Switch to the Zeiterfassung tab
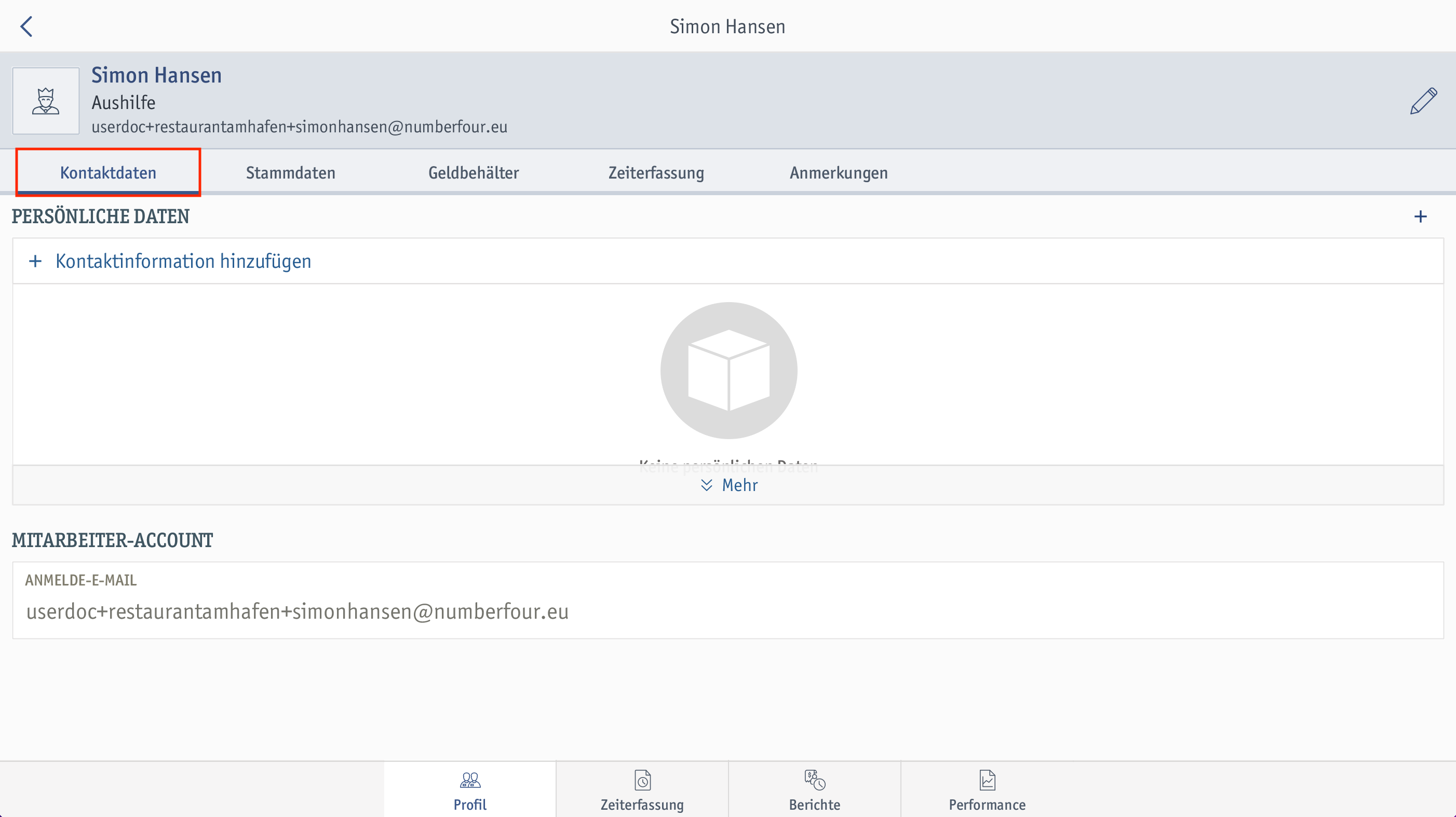 tap(655, 172)
